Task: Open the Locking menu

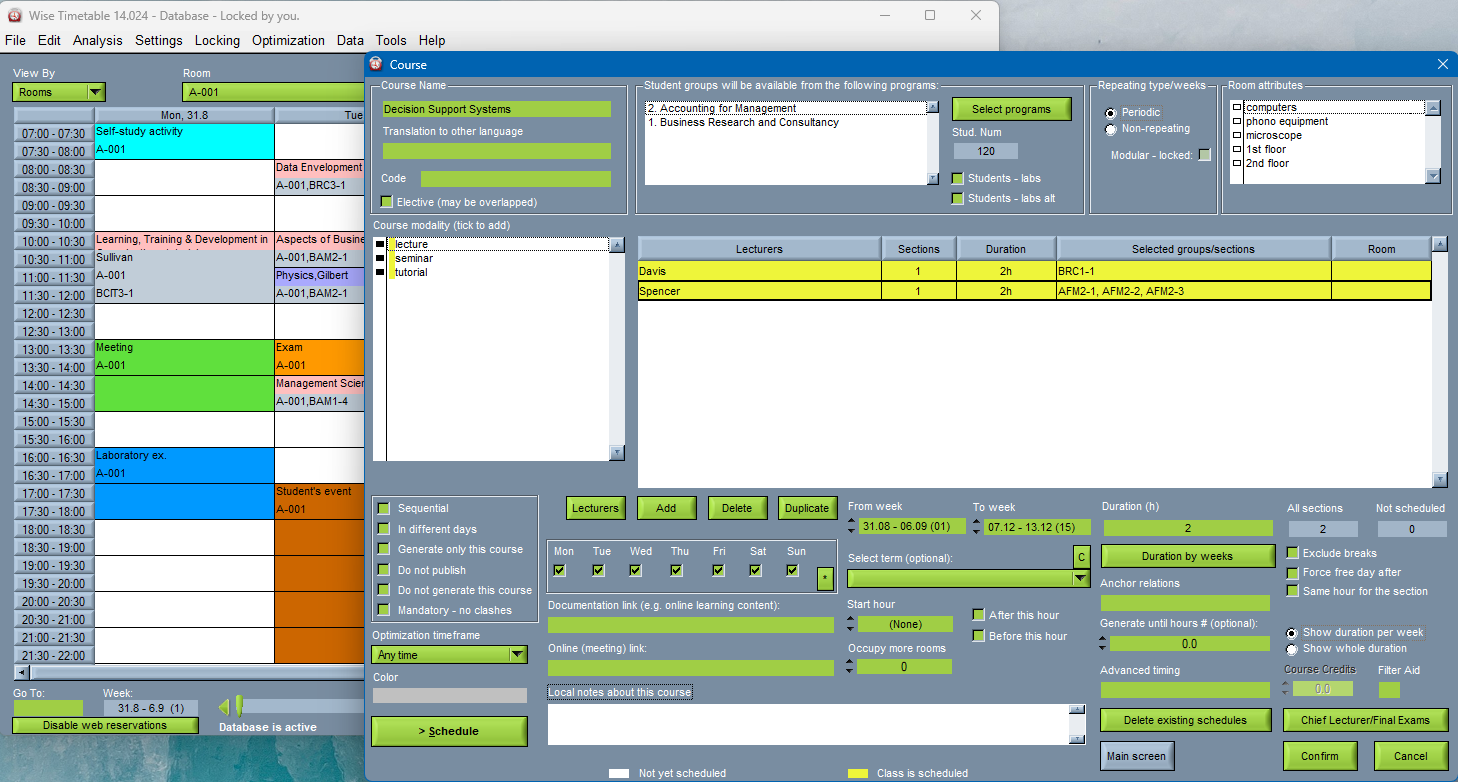Action: [x=217, y=41]
